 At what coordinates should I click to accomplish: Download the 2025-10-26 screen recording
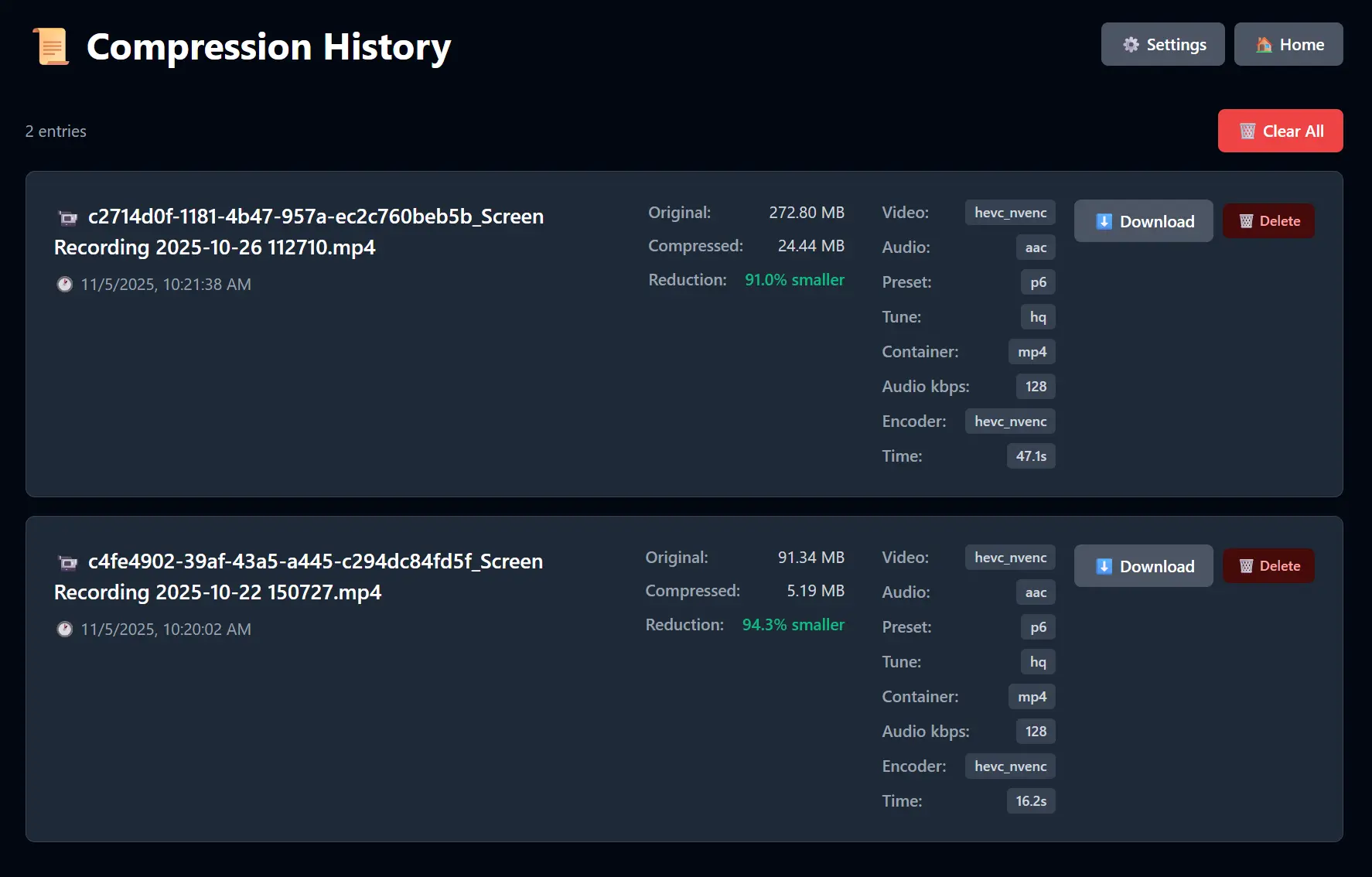(1143, 221)
